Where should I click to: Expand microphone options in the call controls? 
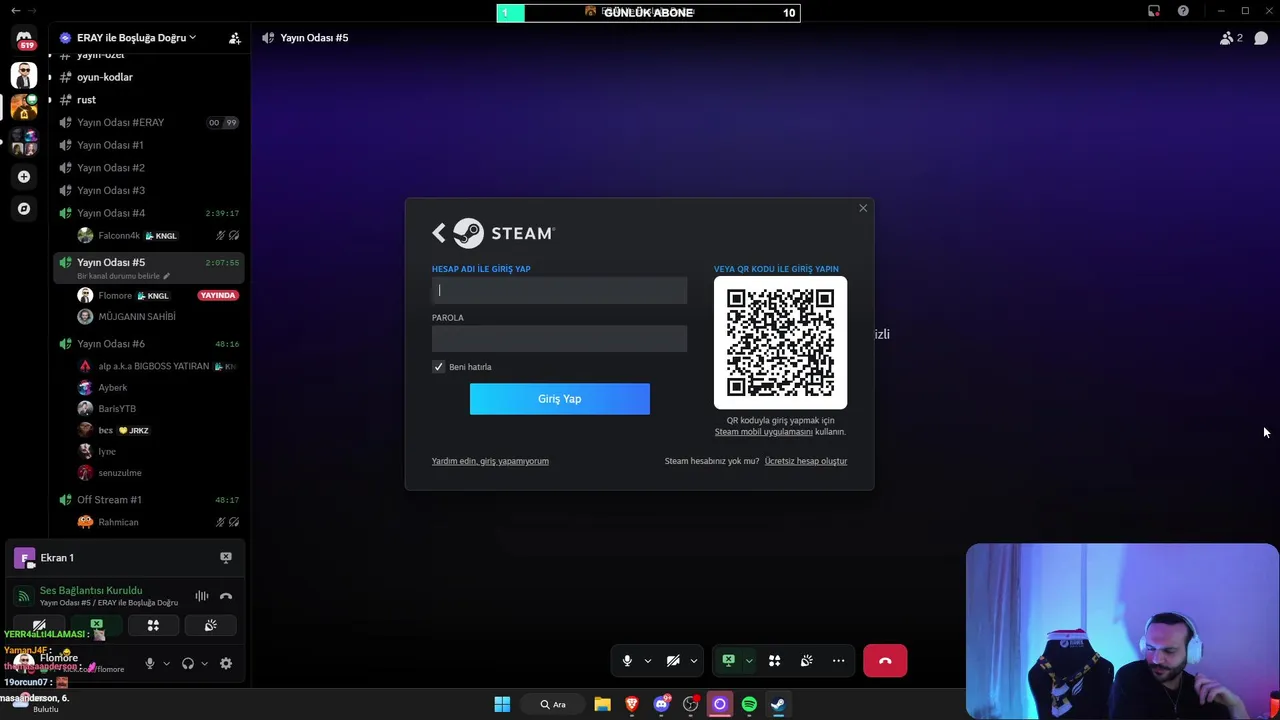tap(647, 661)
